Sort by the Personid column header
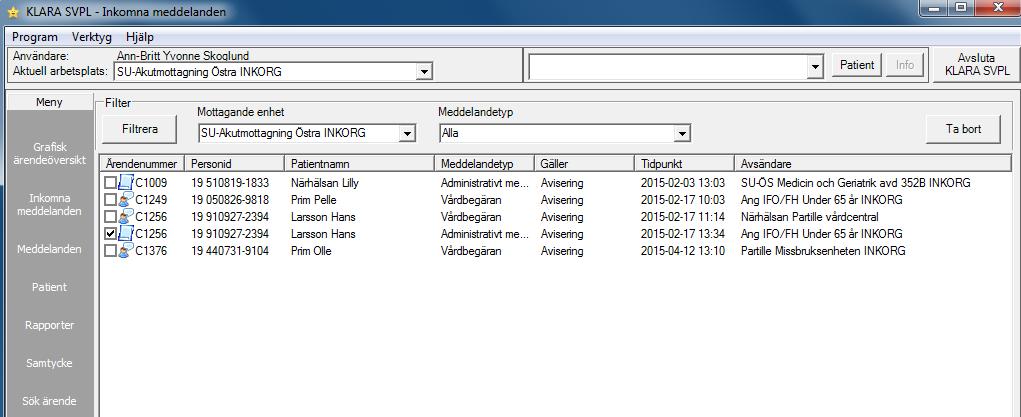This screenshot has height=417, width=1021. (234, 164)
